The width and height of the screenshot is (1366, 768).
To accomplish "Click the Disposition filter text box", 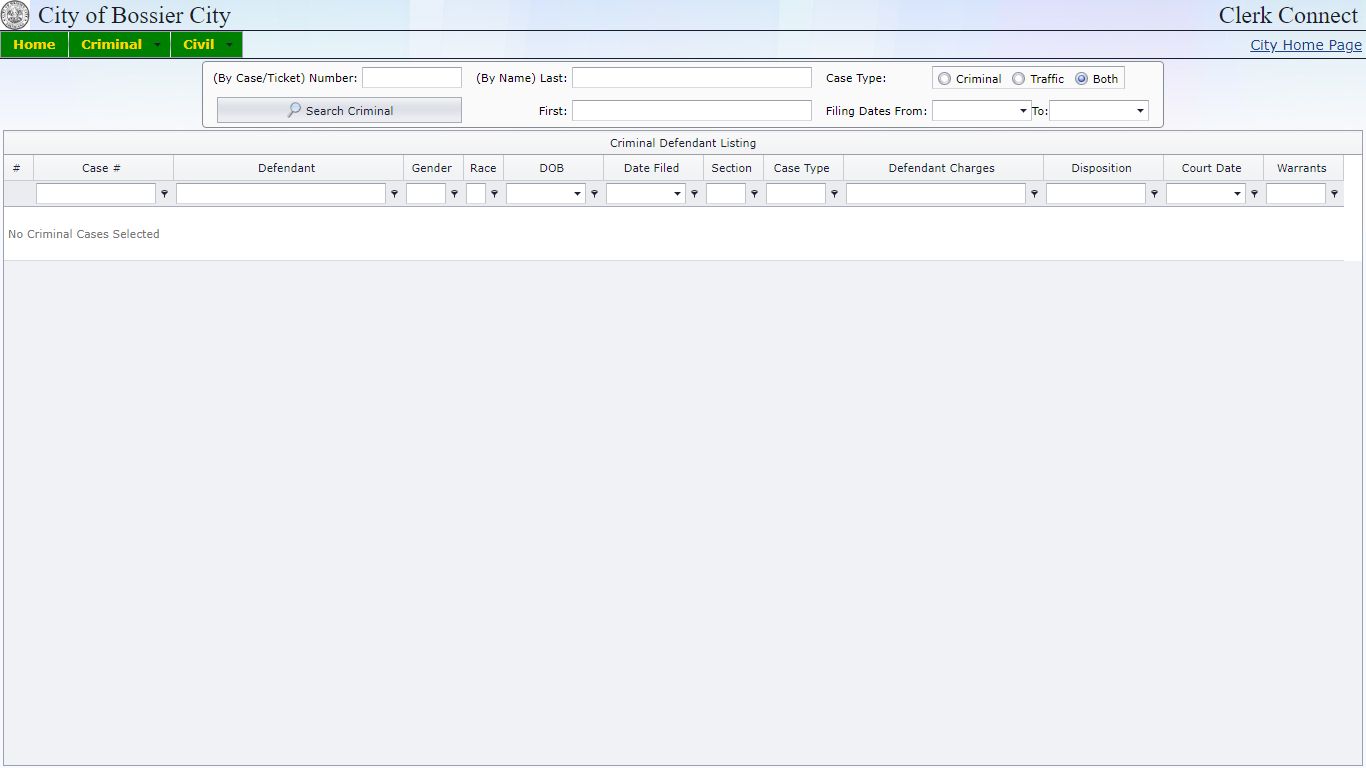I will pyautogui.click(x=1096, y=194).
